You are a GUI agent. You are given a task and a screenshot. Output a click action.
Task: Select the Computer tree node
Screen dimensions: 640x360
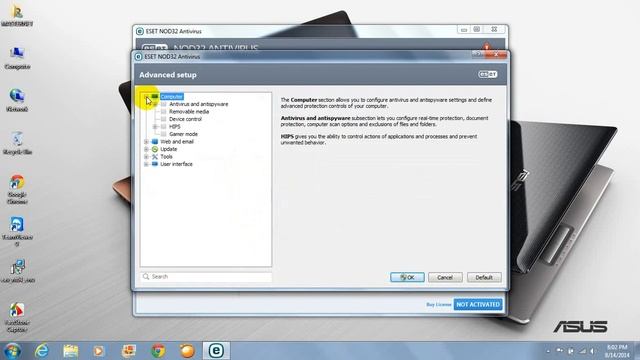coord(171,97)
